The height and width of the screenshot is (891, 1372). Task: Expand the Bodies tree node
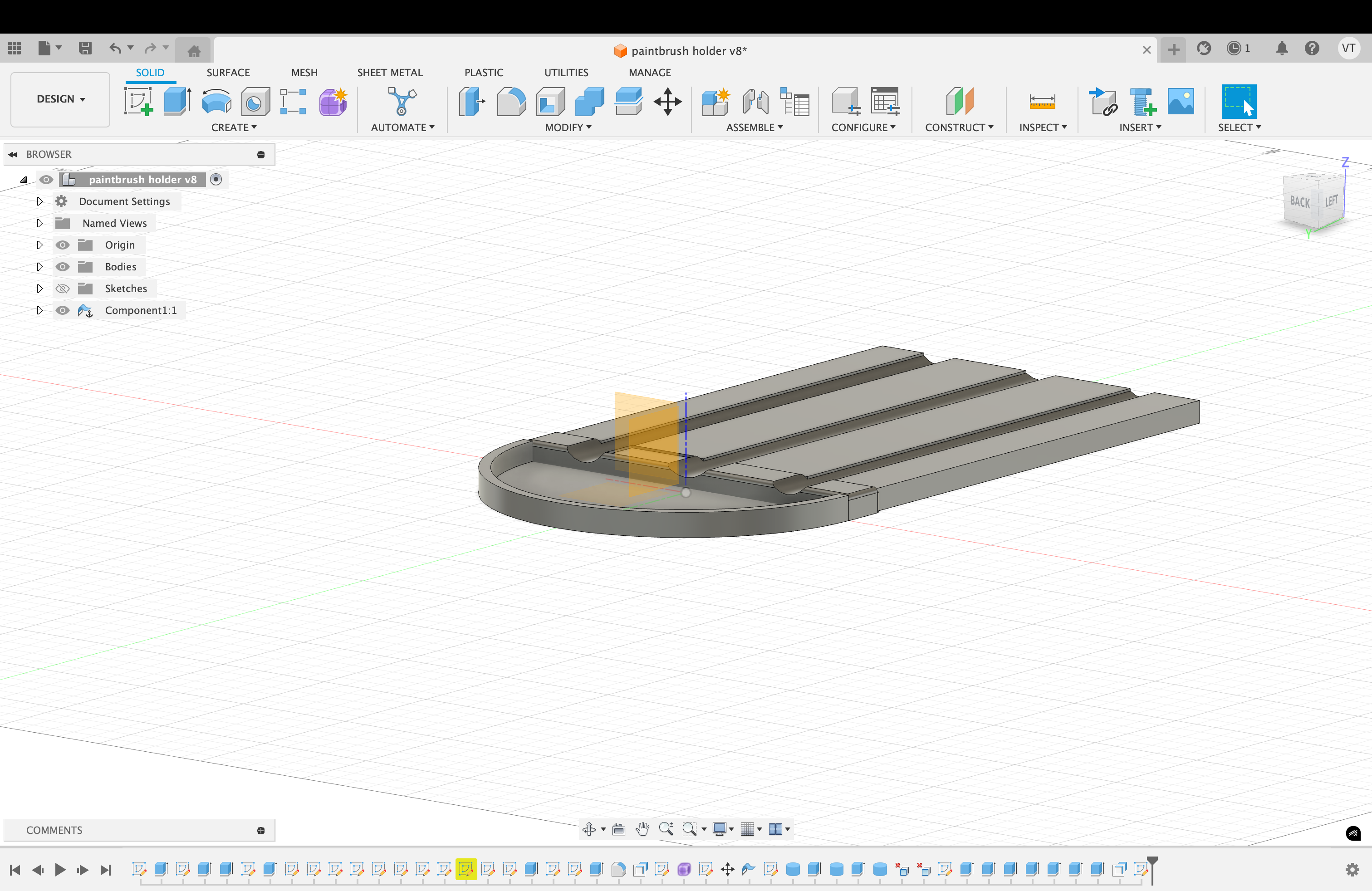[39, 267]
